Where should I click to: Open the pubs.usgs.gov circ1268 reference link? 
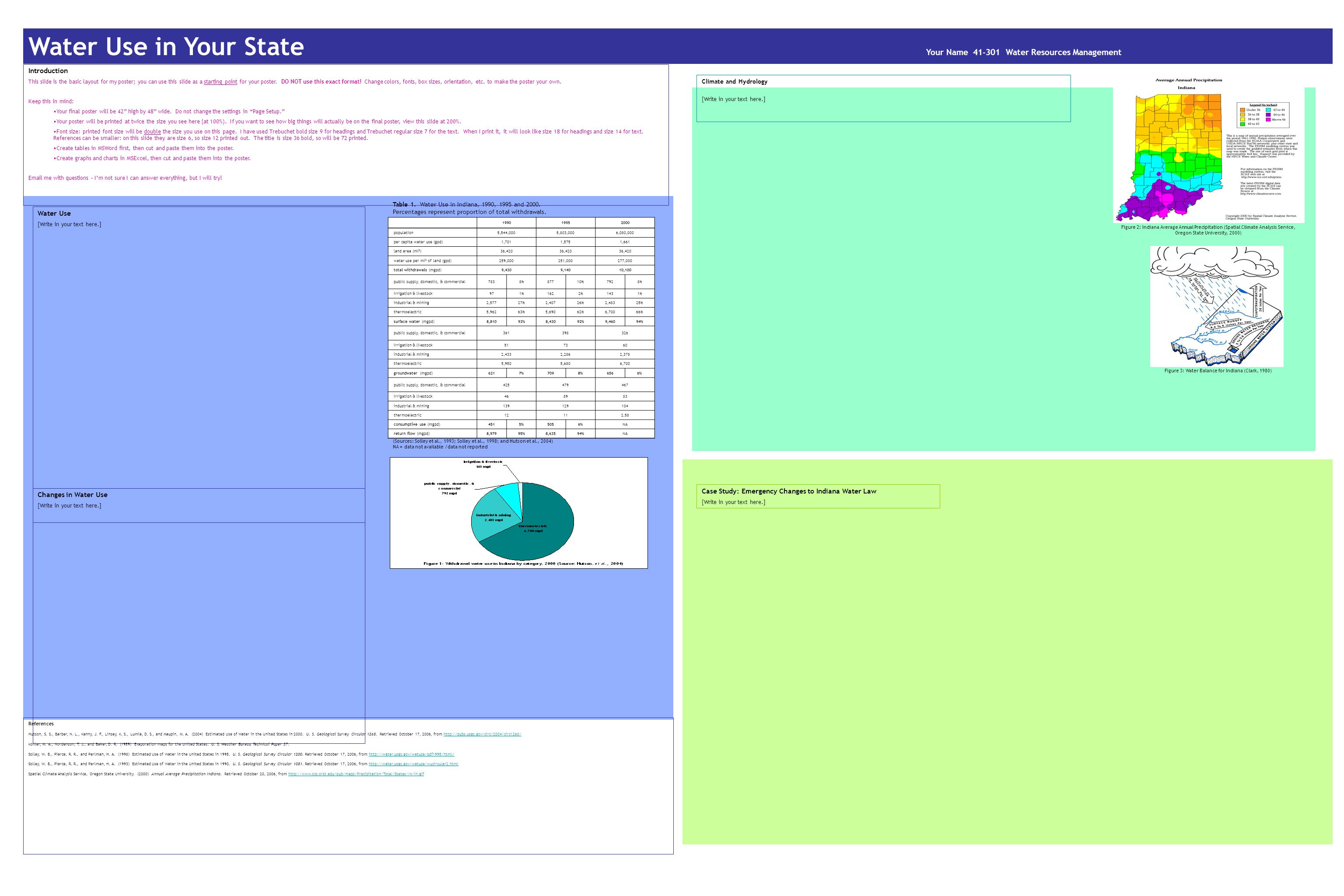[482, 734]
